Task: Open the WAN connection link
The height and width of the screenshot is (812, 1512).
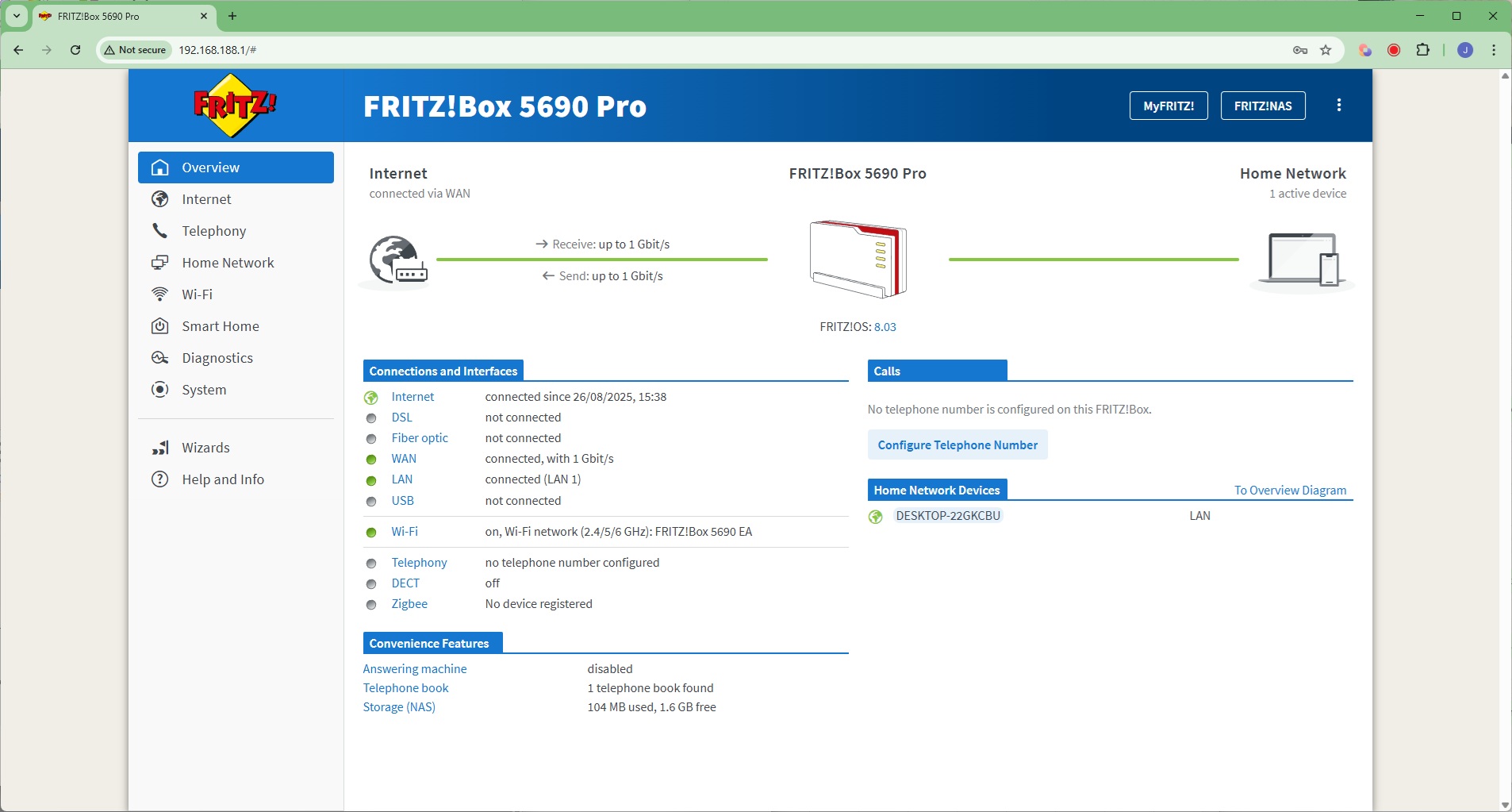Action: tap(404, 459)
